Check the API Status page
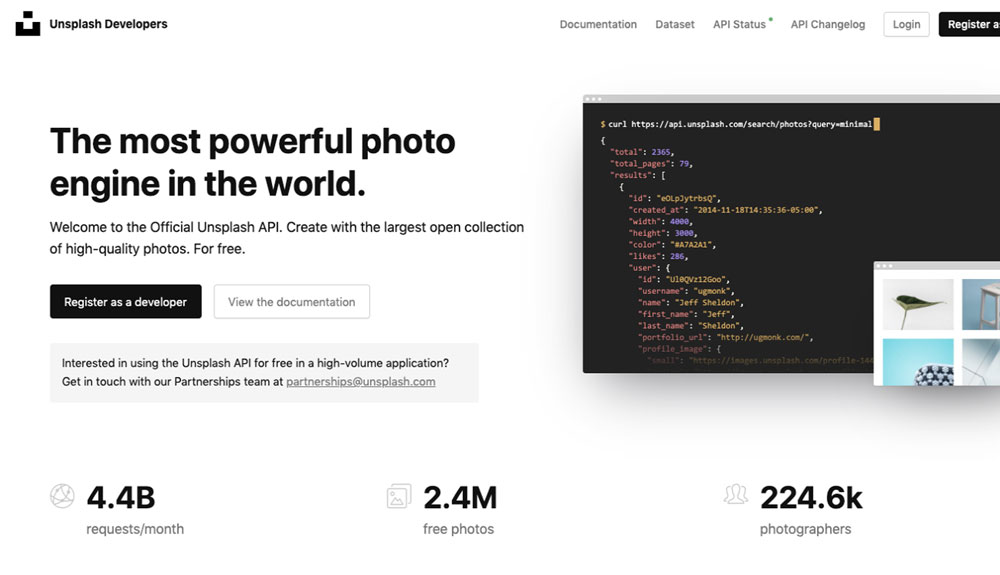 [x=739, y=24]
